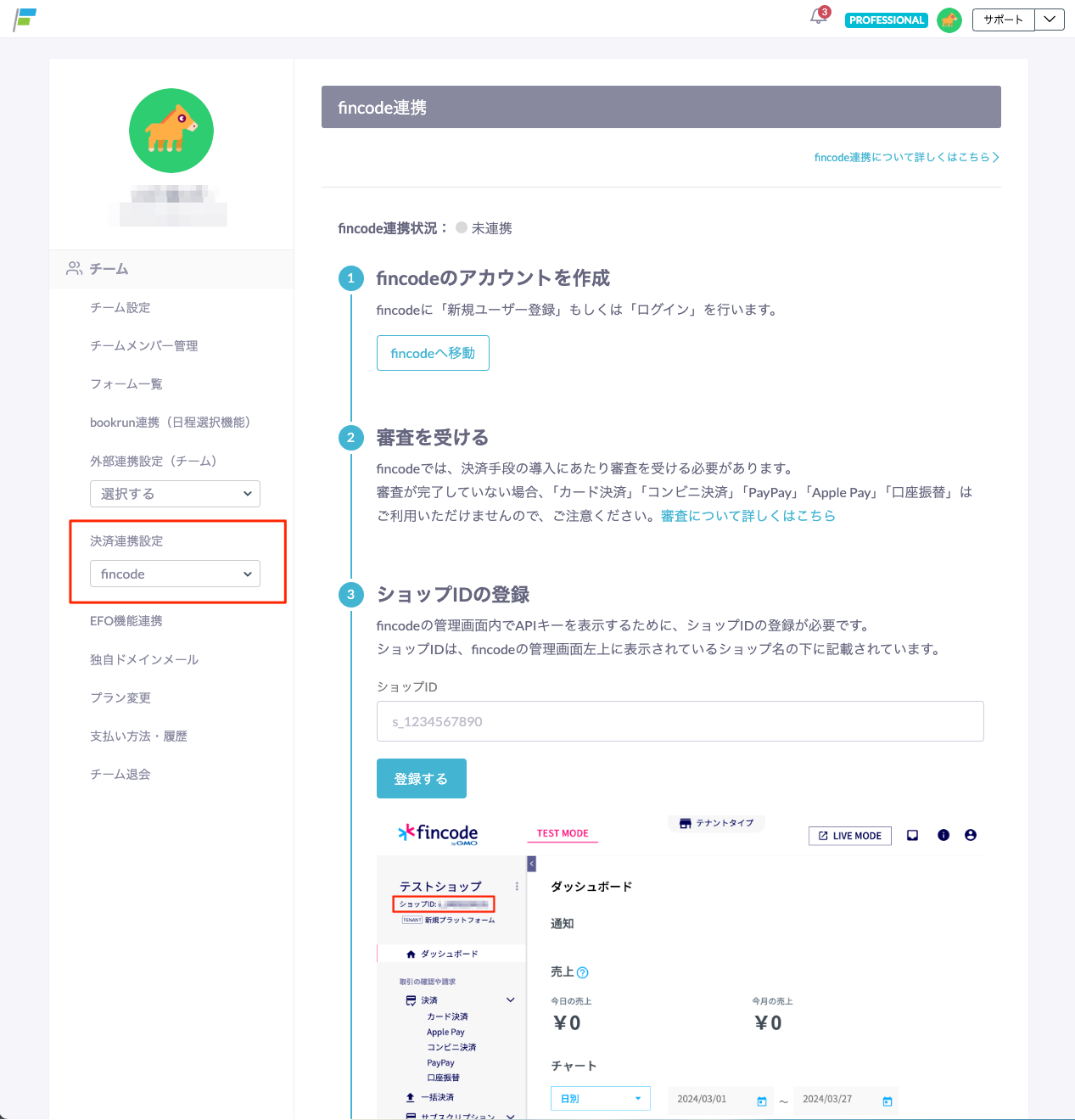This screenshot has height=1120, width=1075.
Task: Click the ダッシュボード home icon
Action: tap(411, 954)
